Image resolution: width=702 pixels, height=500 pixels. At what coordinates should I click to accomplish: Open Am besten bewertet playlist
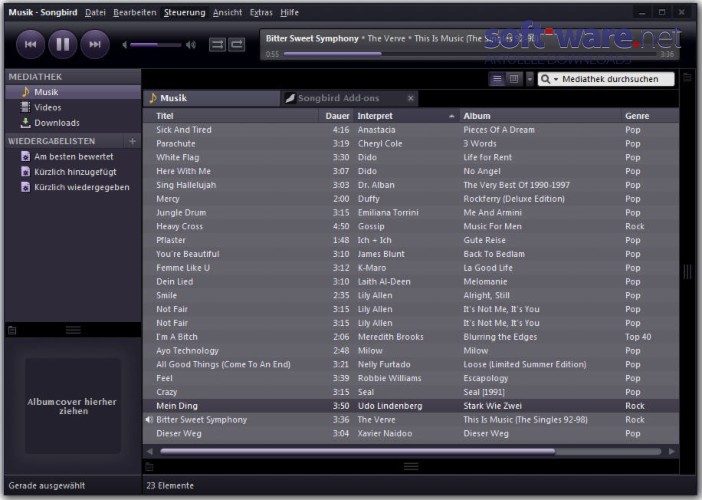tap(73, 157)
